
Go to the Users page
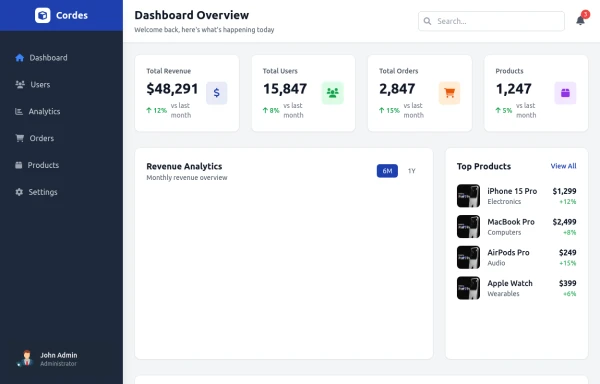61,85
